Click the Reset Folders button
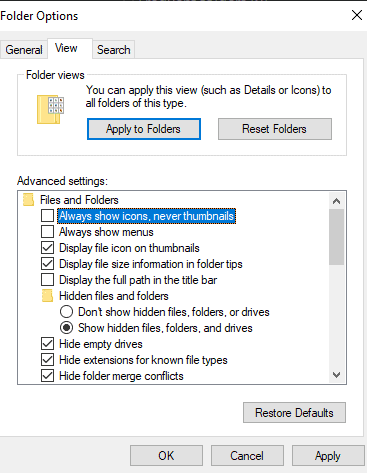The width and height of the screenshot is (367, 473). tap(275, 129)
